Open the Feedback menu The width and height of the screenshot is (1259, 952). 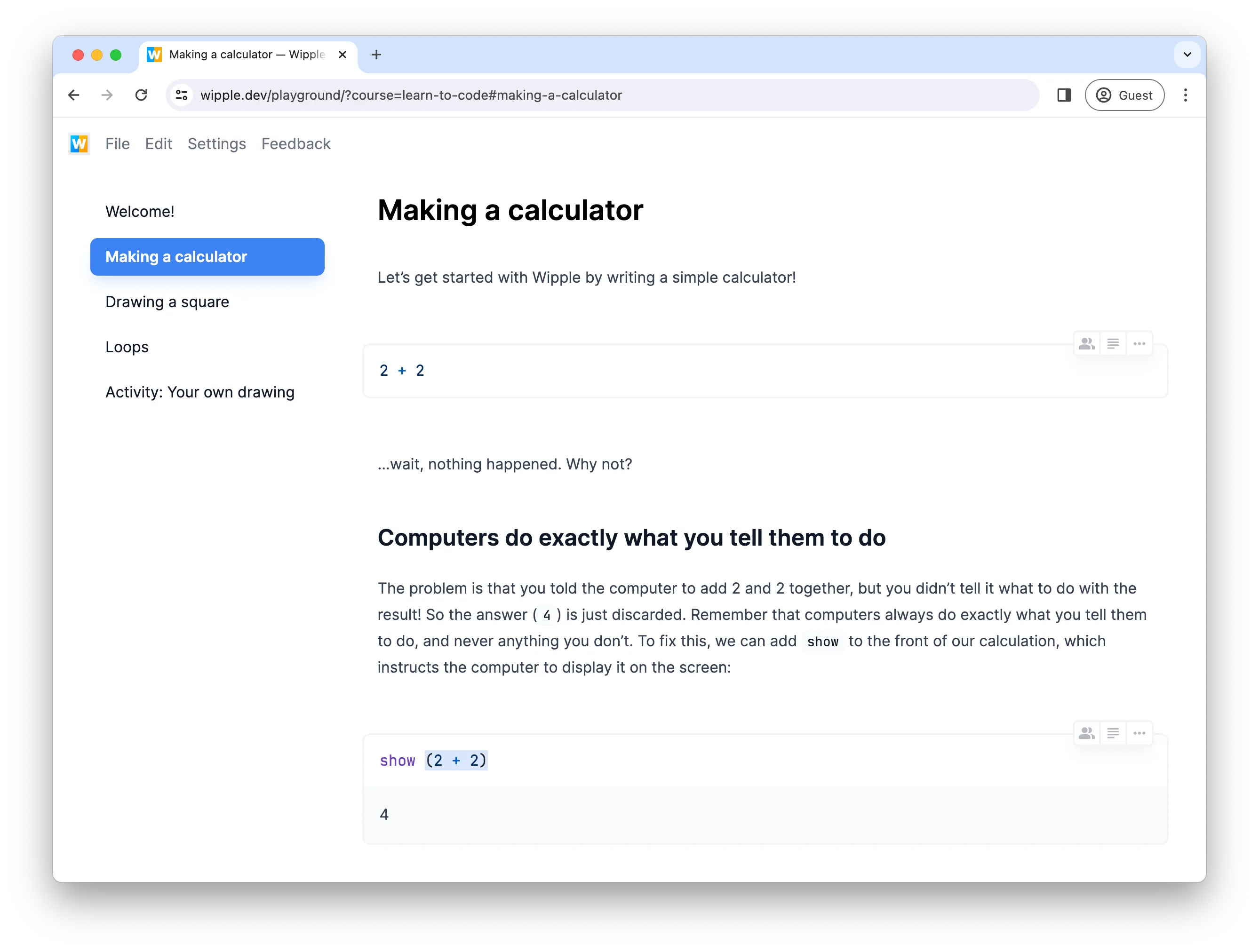click(x=296, y=144)
